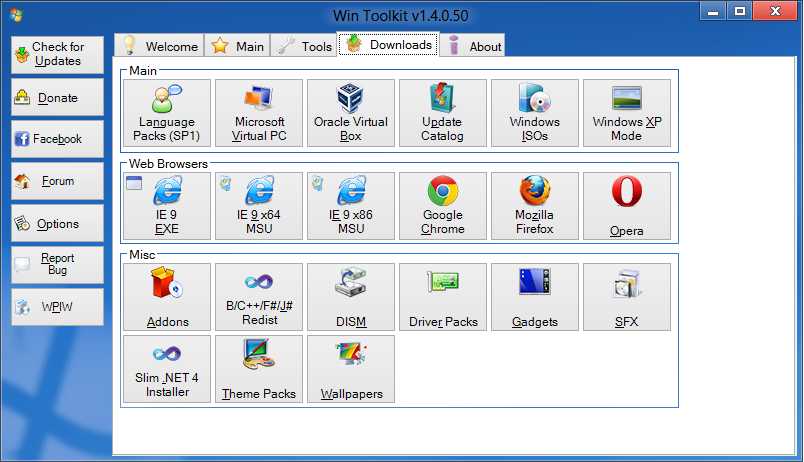This screenshot has height=462, width=804.
Task: Click the DISM download button
Action: tap(351, 297)
